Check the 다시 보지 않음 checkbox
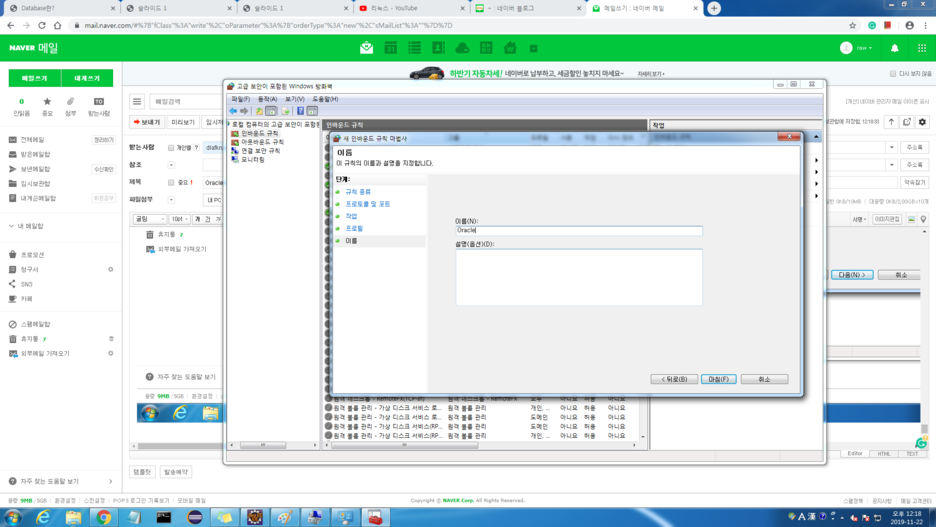The image size is (936, 527). [893, 74]
